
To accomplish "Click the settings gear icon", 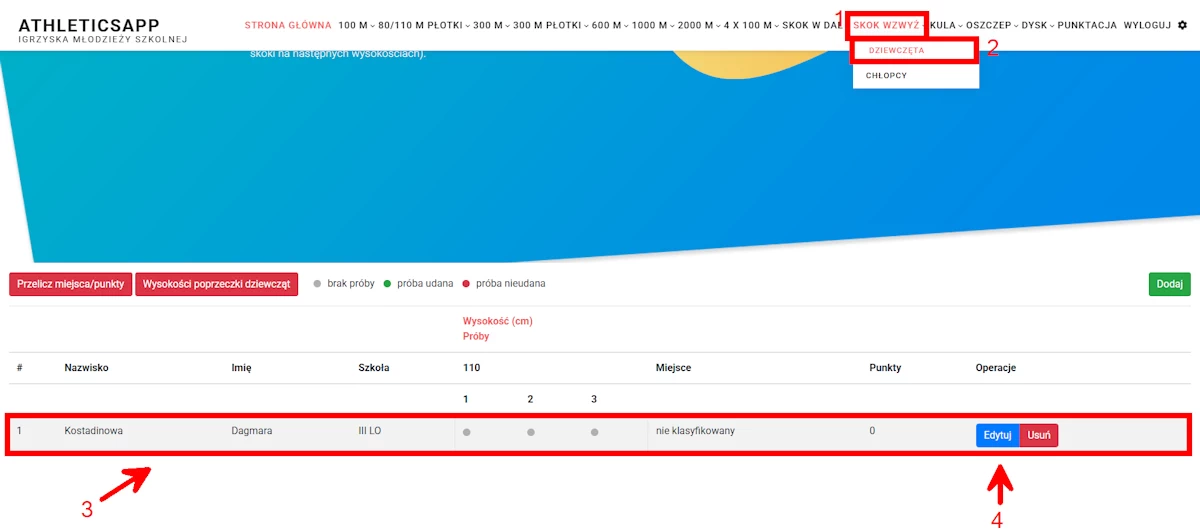I will [1182, 25].
